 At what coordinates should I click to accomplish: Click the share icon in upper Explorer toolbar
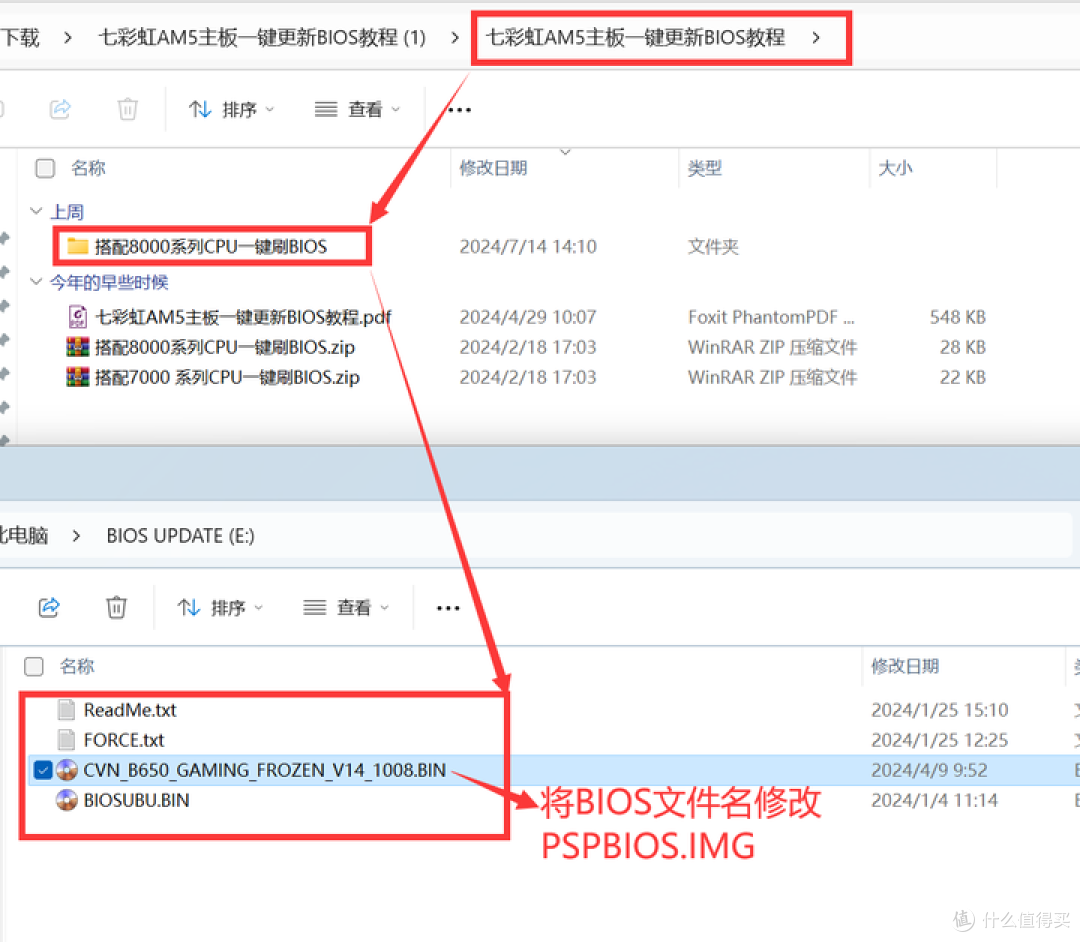[61, 109]
